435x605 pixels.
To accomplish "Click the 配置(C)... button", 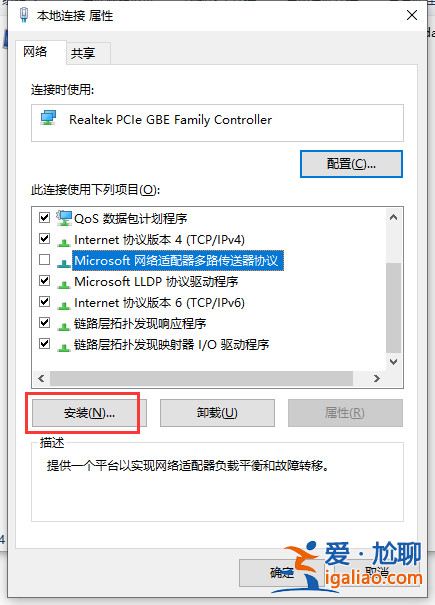I will pos(351,164).
